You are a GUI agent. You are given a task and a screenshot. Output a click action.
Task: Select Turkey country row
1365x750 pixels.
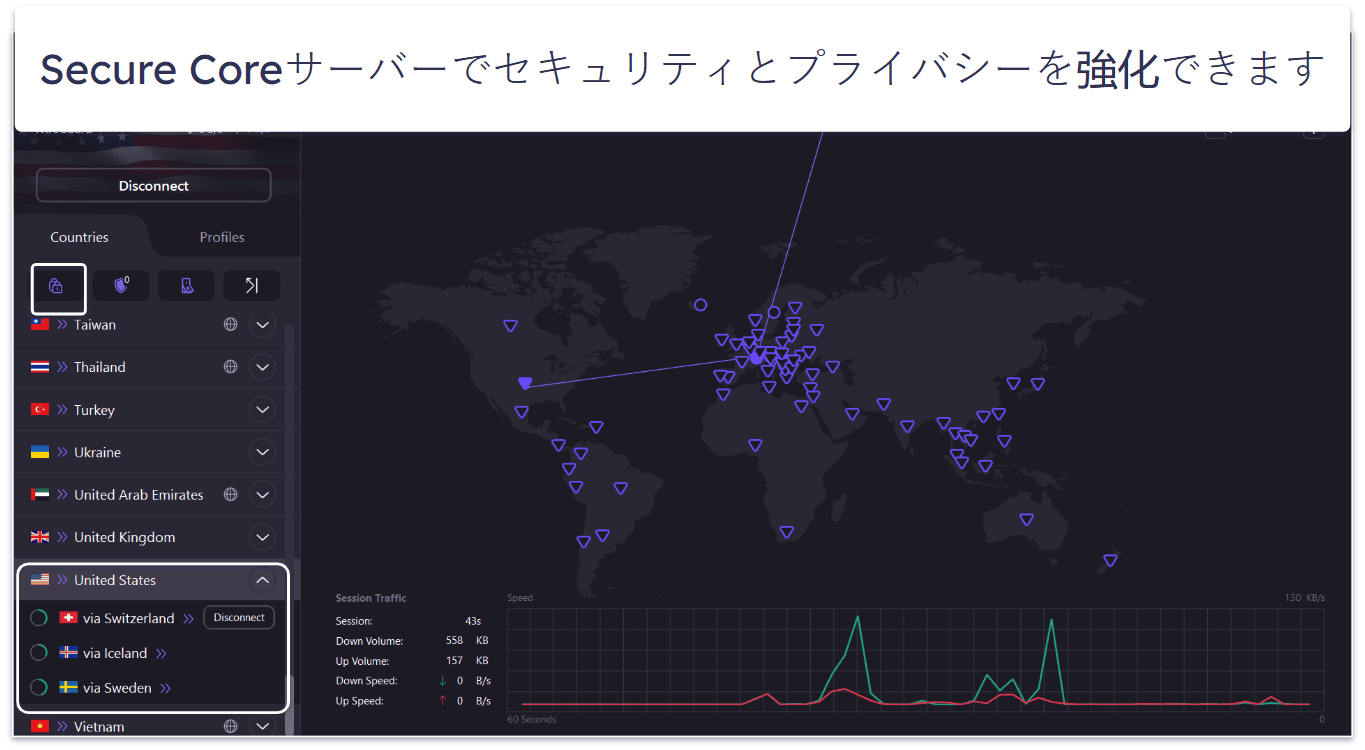[x=150, y=410]
